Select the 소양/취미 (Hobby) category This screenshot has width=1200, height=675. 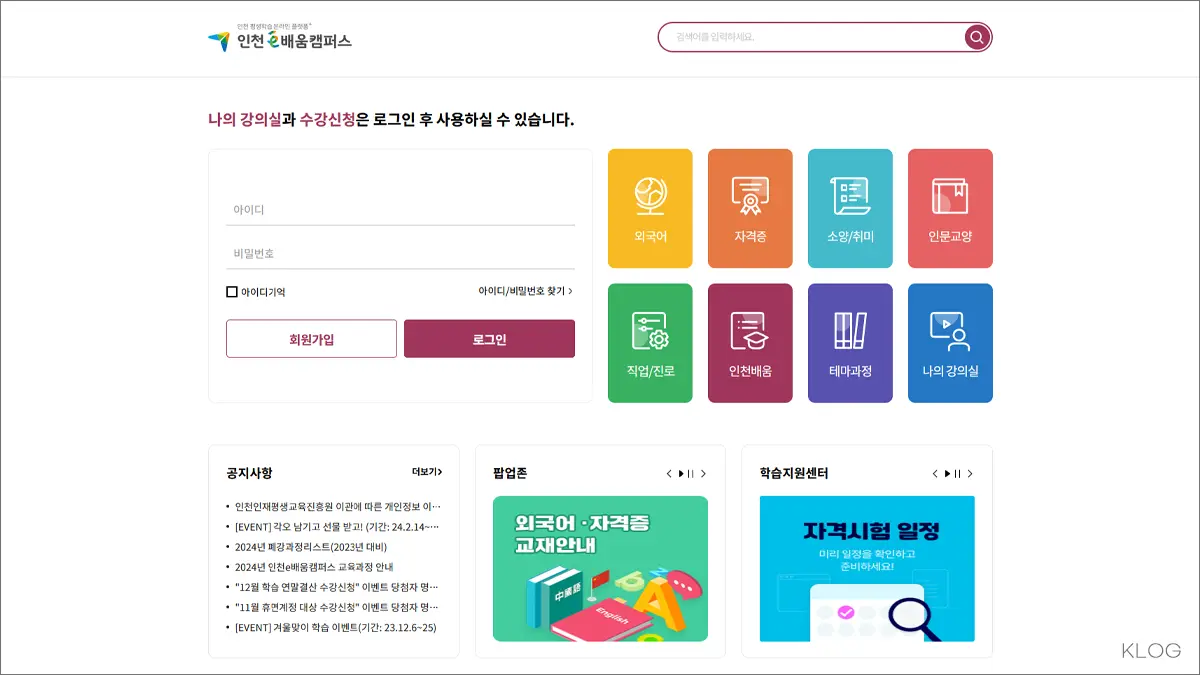click(850, 208)
